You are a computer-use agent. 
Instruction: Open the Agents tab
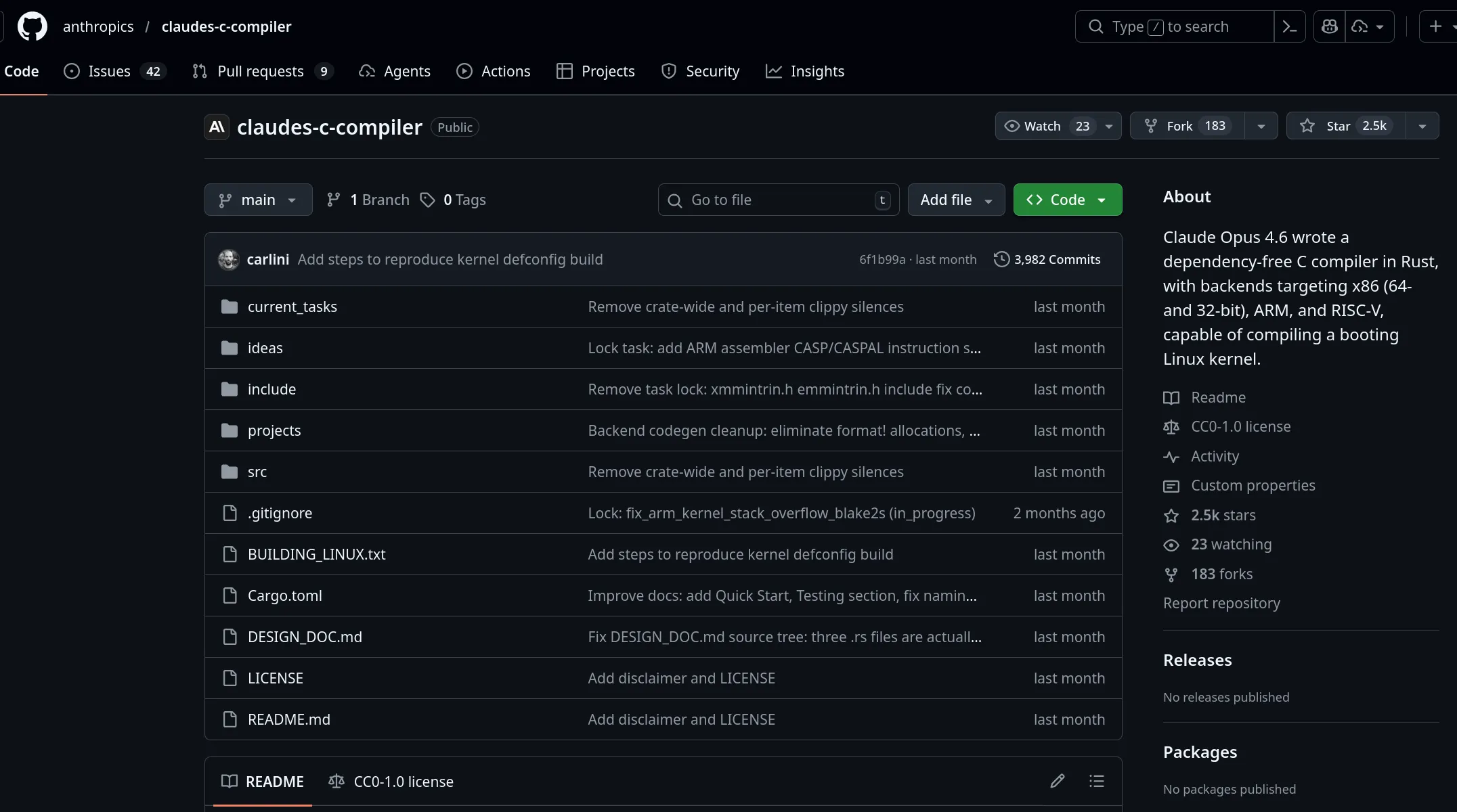[x=395, y=71]
